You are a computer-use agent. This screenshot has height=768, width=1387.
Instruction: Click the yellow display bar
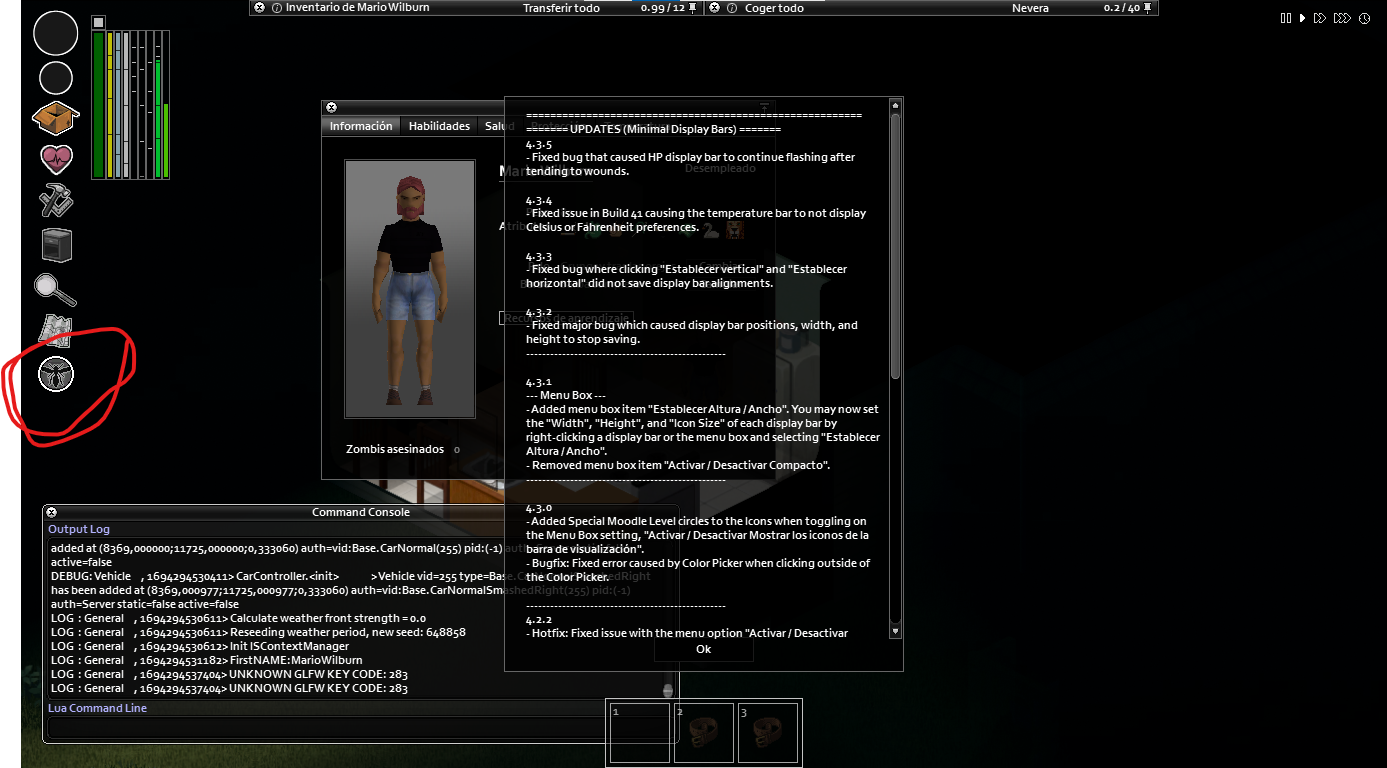109,105
